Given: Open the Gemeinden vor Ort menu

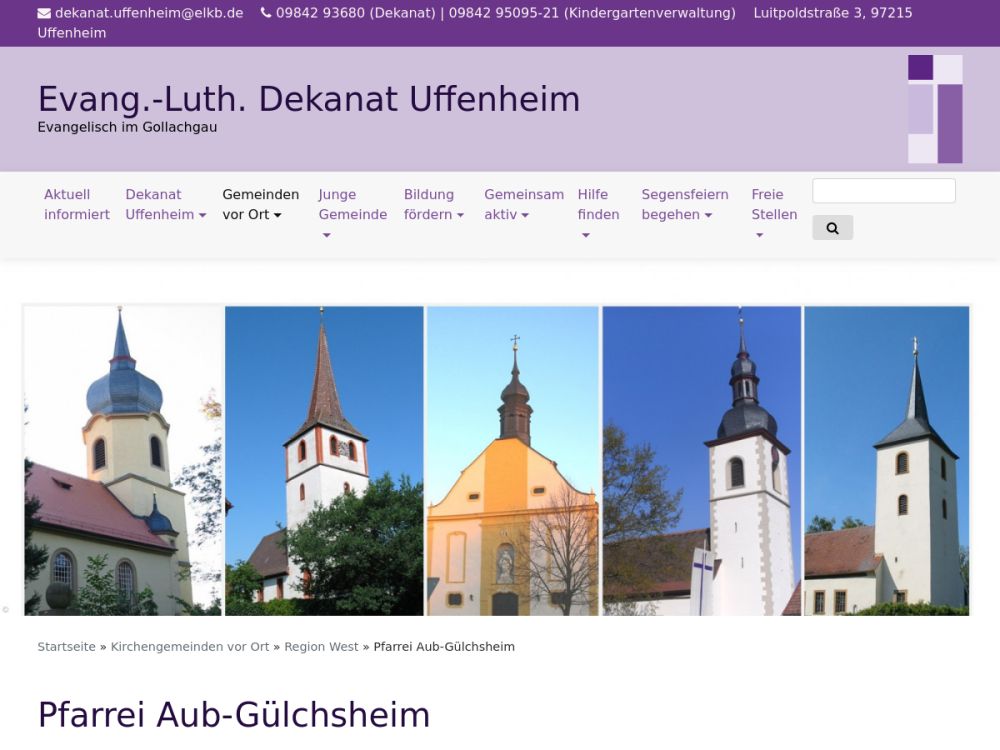Looking at the screenshot, I should (260, 204).
